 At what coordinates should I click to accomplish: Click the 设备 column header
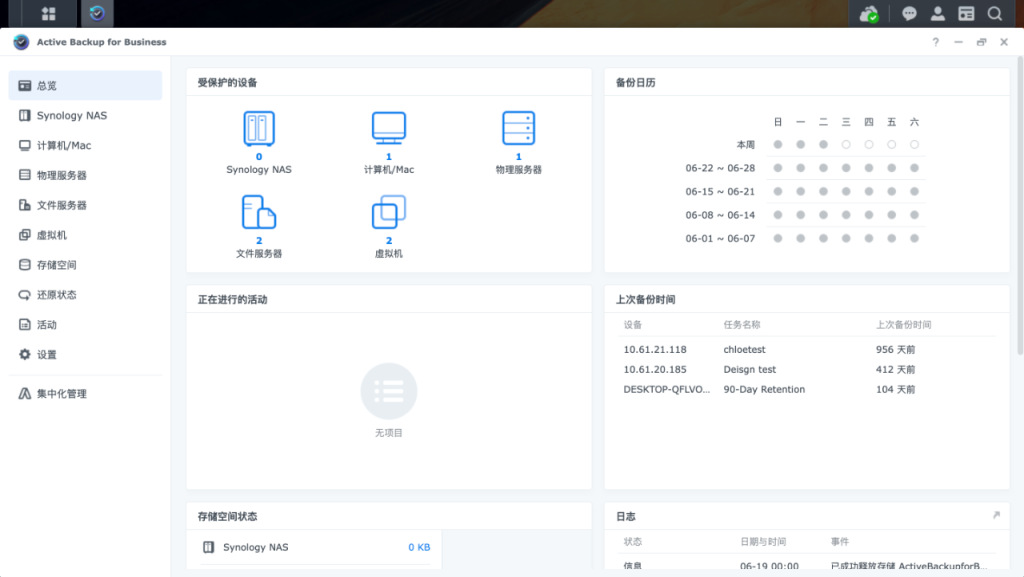tap(633, 324)
